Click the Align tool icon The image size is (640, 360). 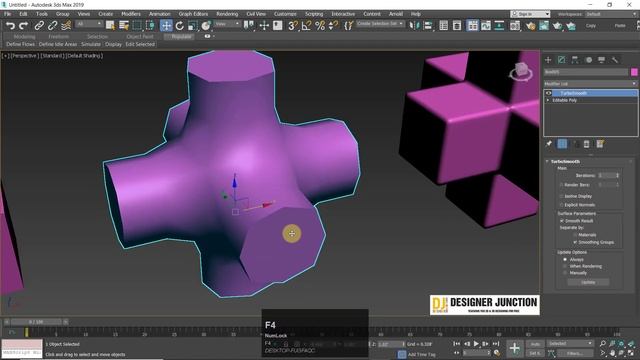pos(428,26)
